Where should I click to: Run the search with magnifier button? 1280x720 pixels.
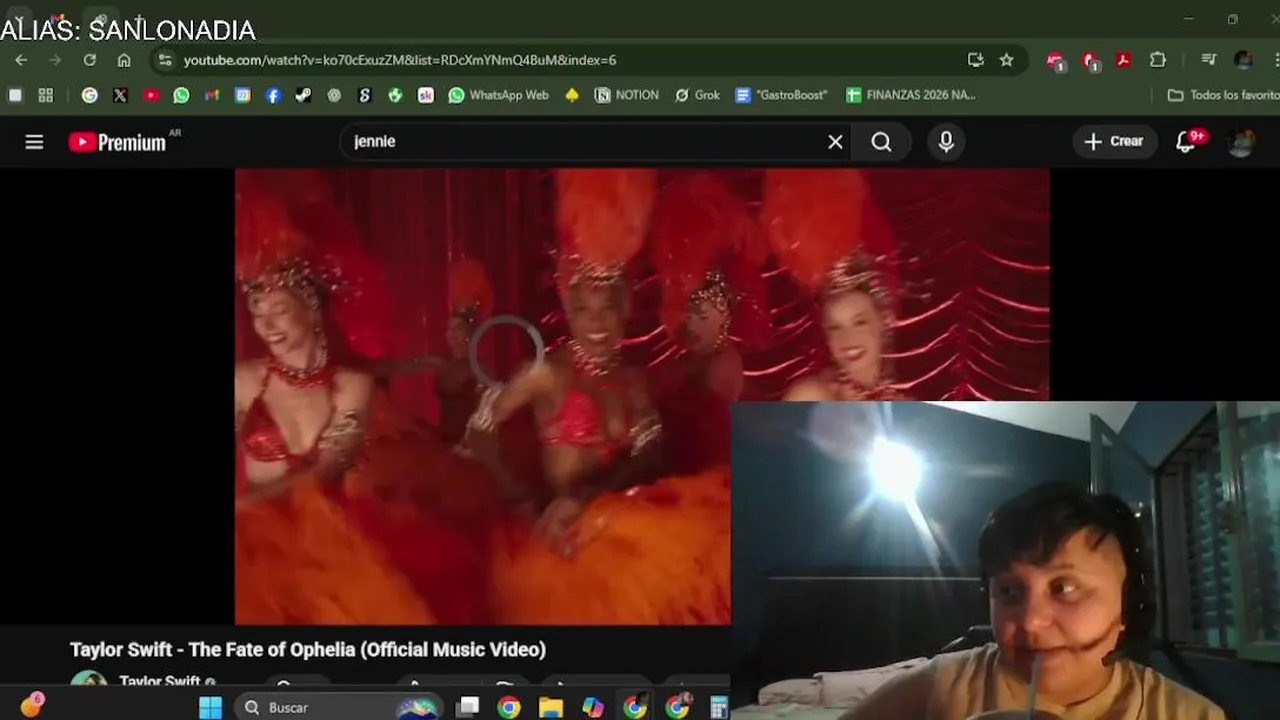click(x=881, y=142)
